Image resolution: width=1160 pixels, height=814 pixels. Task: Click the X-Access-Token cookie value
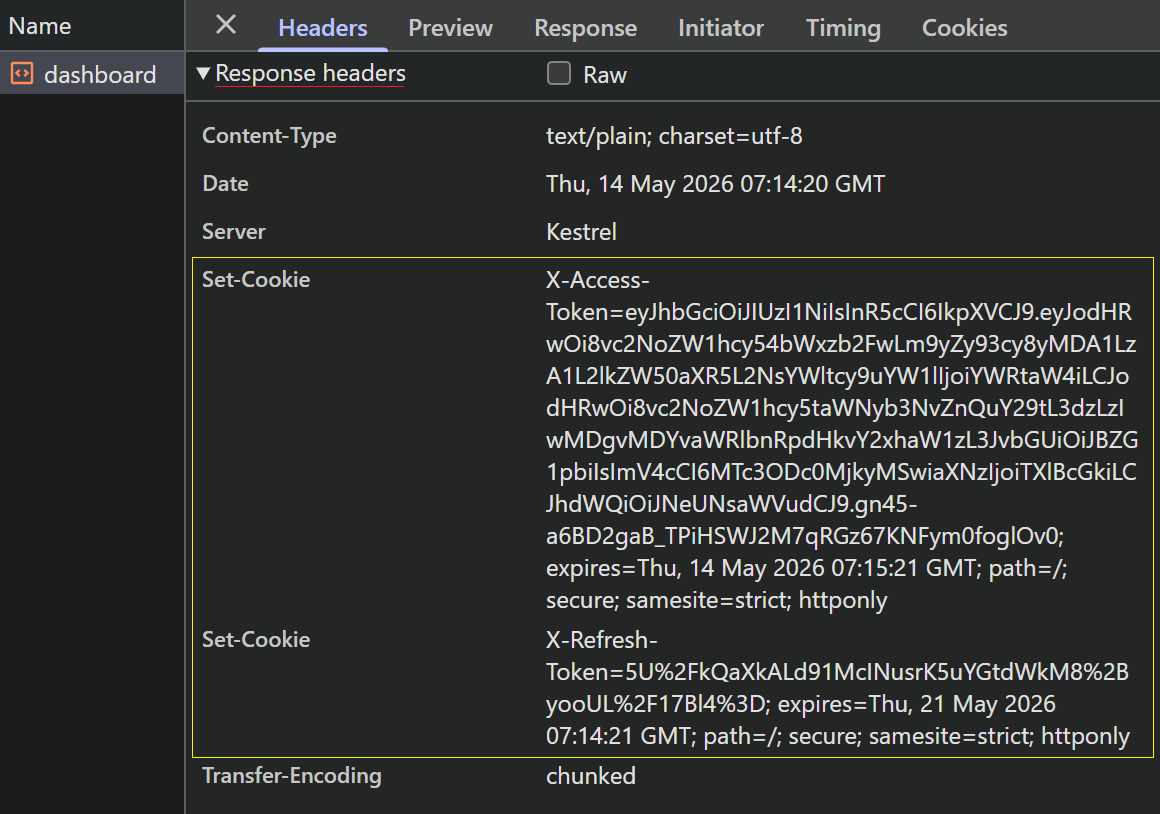point(842,440)
